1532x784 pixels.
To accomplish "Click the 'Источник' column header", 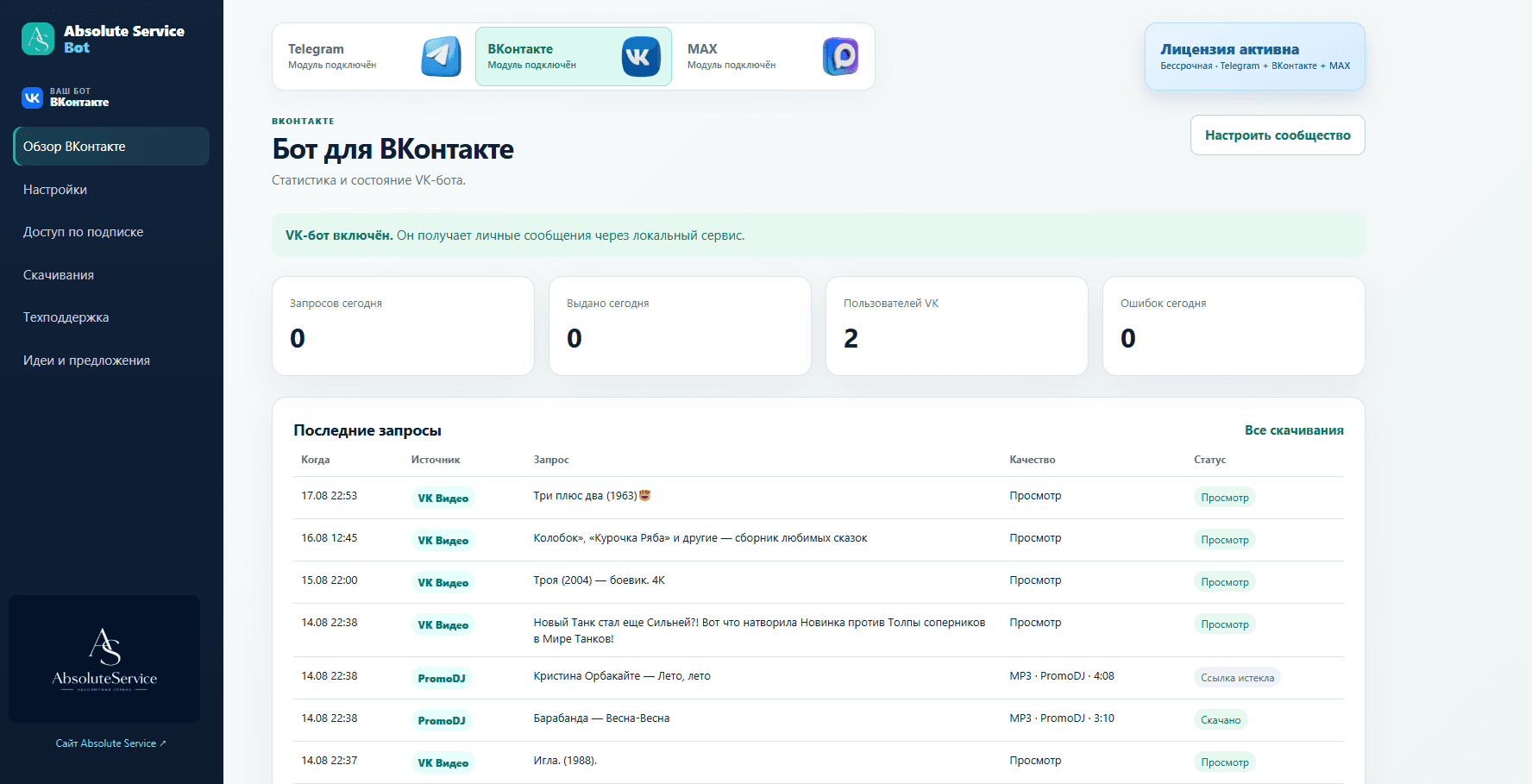I will point(436,460).
